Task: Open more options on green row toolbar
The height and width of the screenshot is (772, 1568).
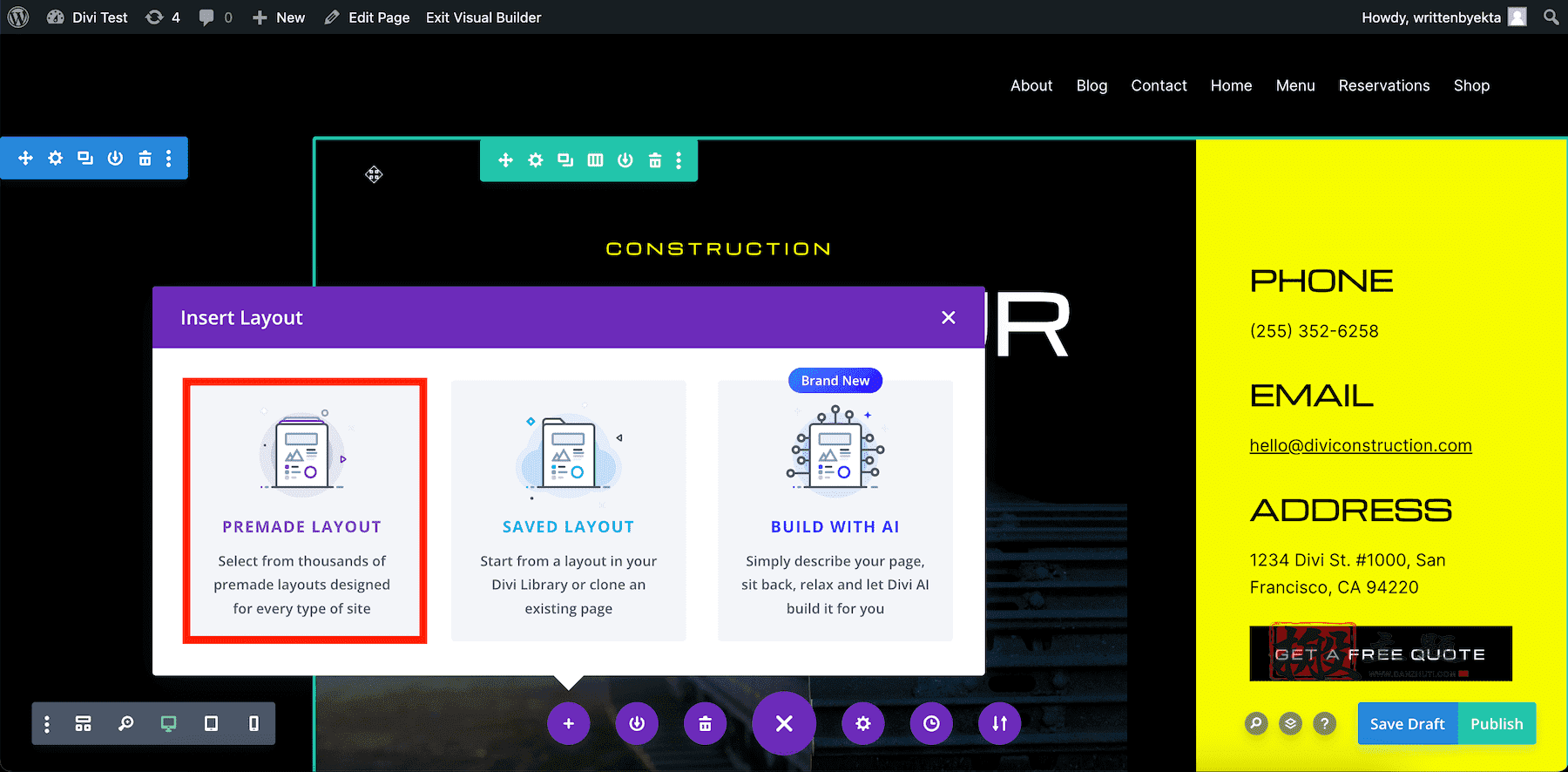Action: pyautogui.click(x=679, y=160)
